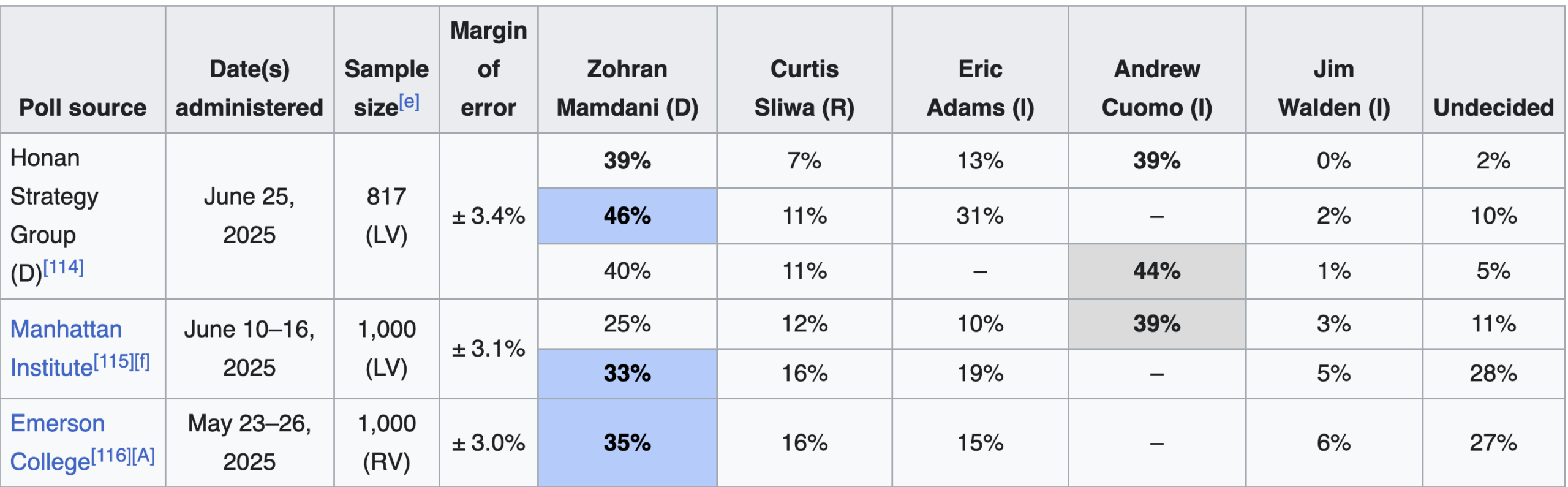Select the "Zohran Mamdani (D)" column header
1568x487 pixels.
(627, 88)
